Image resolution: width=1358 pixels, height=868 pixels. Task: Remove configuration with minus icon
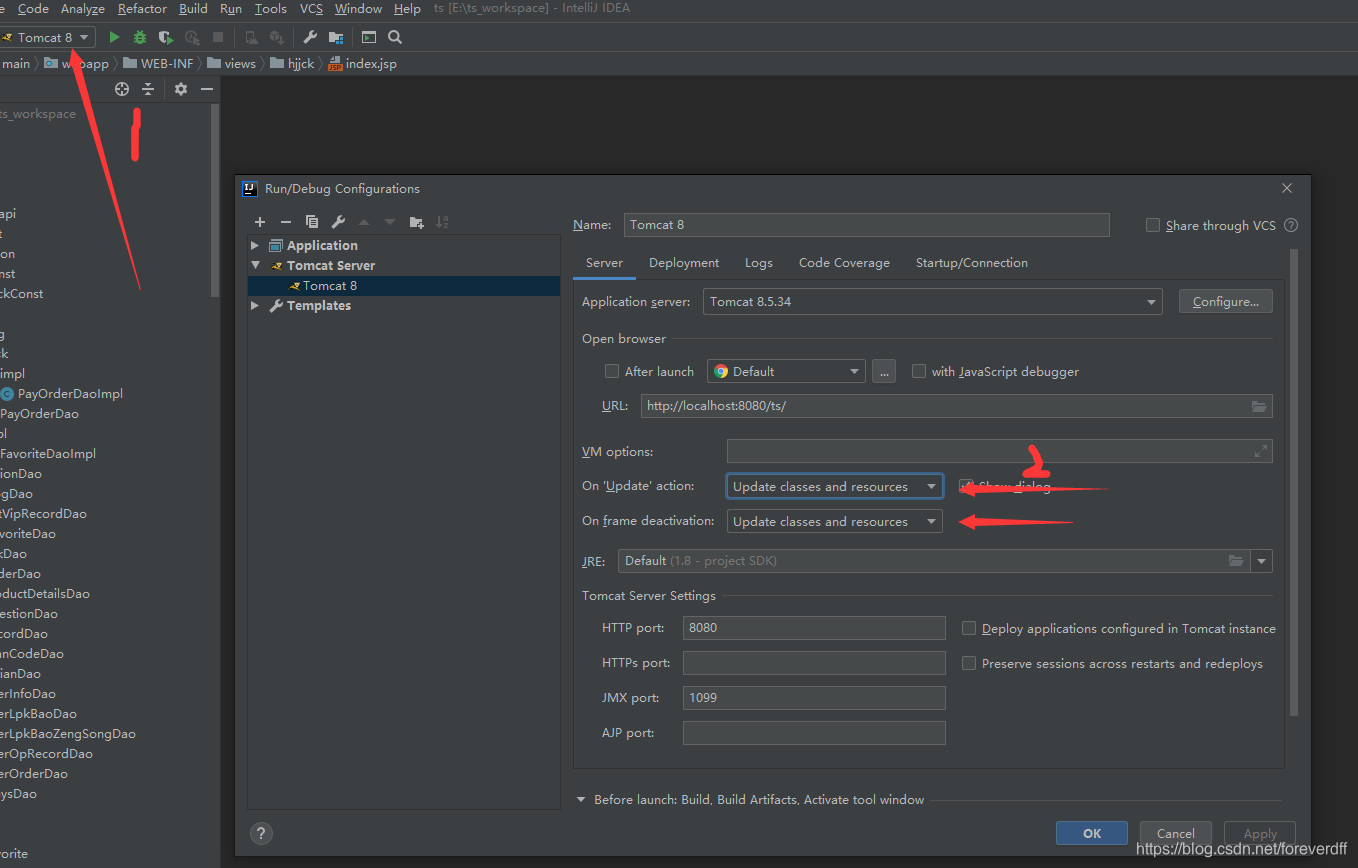click(x=286, y=222)
